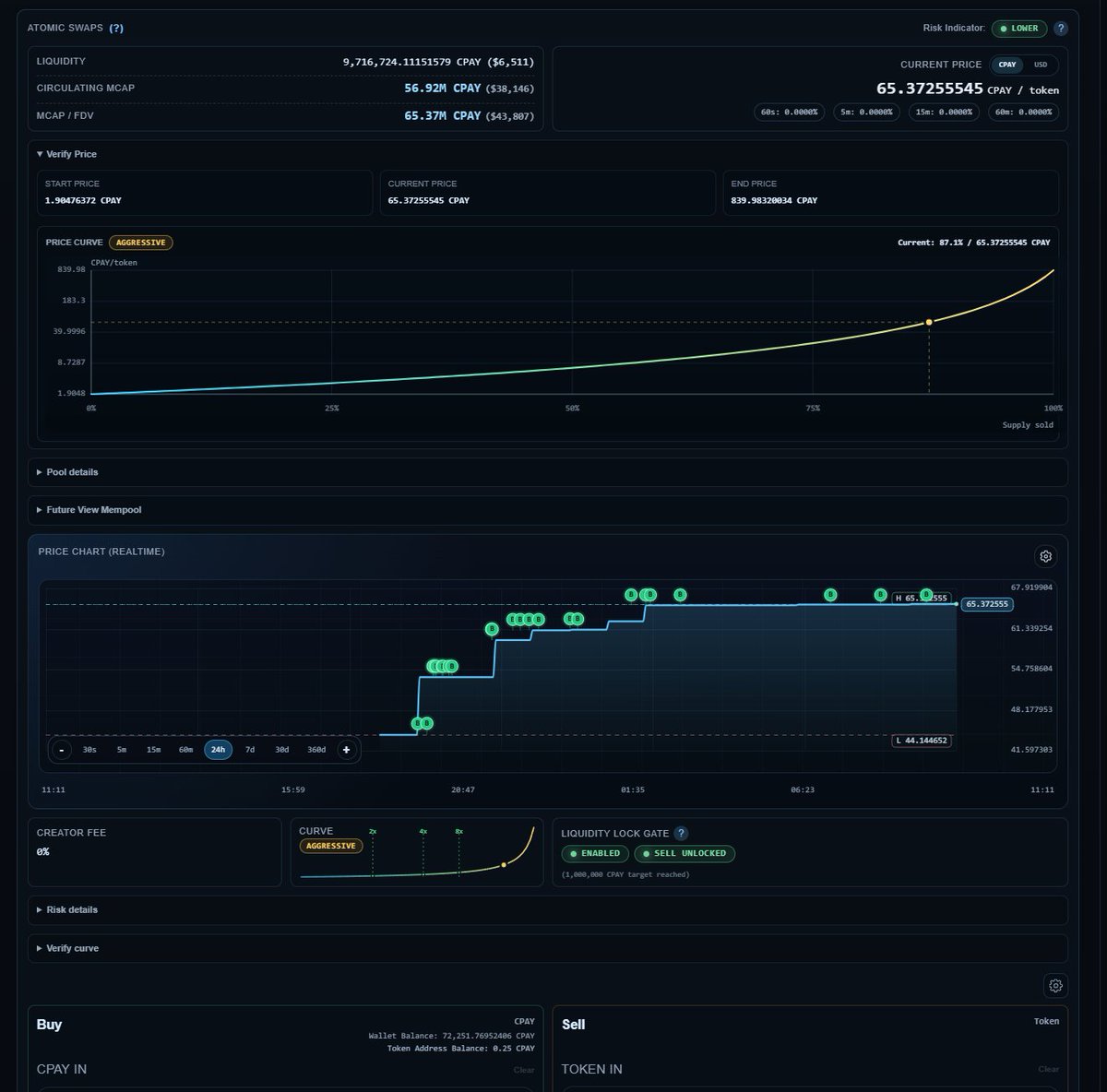Viewport: 1107px width, 1092px height.
Task: Open the Atomic Swaps (?) help link
Action: [x=116, y=28]
